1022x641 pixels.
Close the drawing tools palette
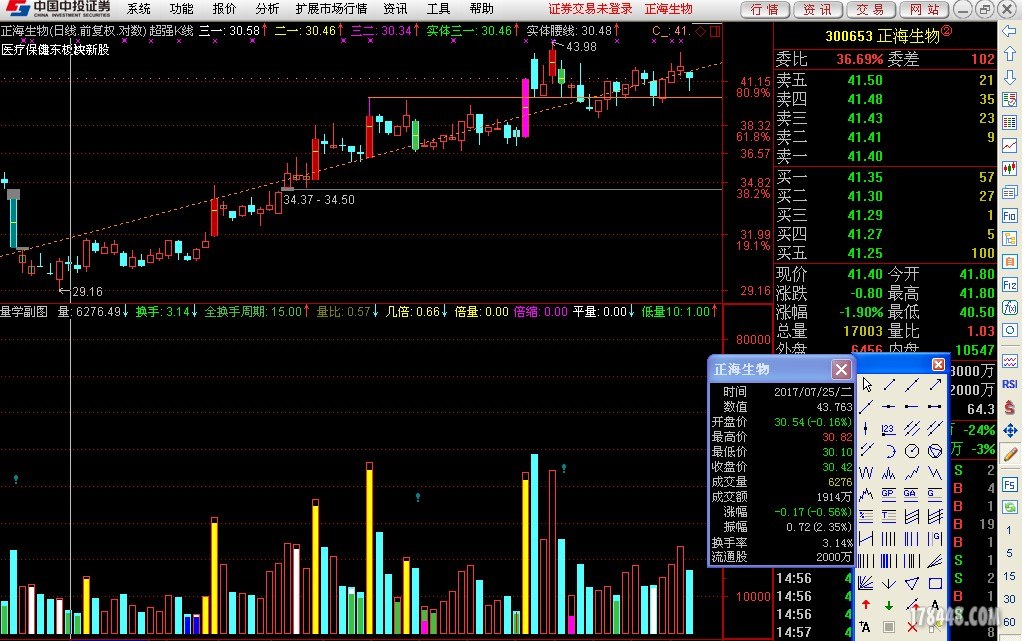click(938, 365)
